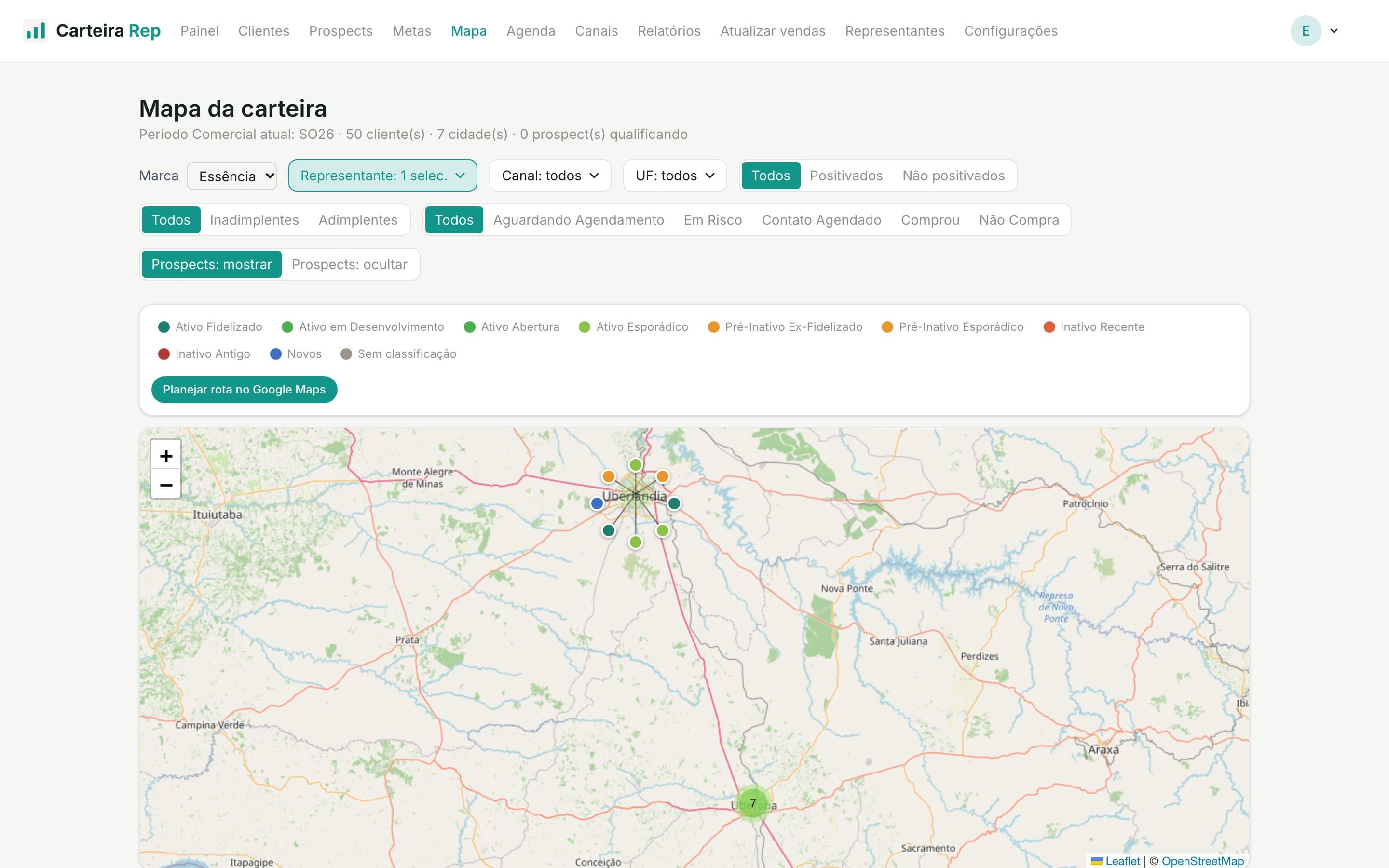Click the Novos blue legend dot
Image resolution: width=1389 pixels, height=868 pixels.
point(275,354)
